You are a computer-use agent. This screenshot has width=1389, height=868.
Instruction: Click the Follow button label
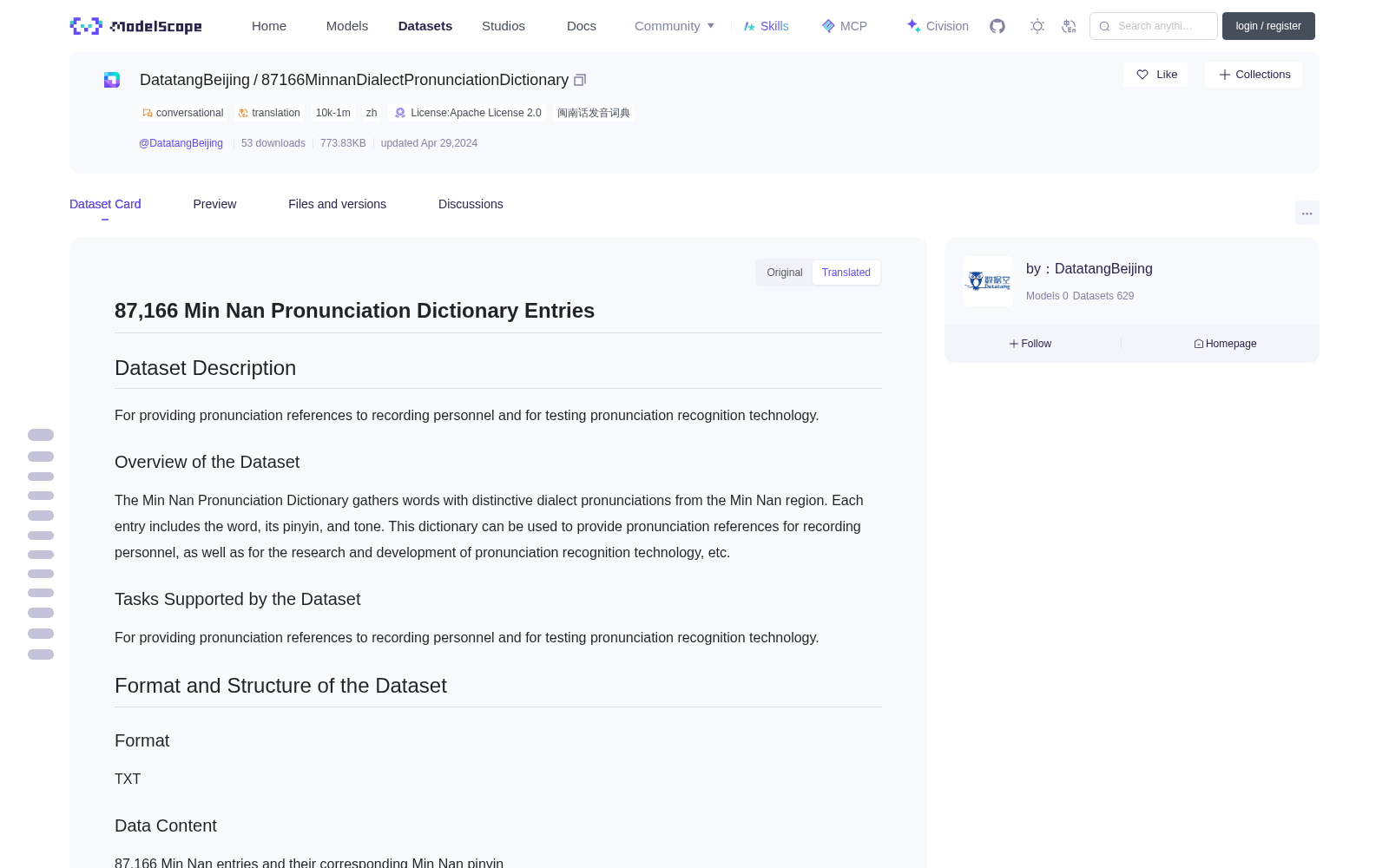[1037, 344]
